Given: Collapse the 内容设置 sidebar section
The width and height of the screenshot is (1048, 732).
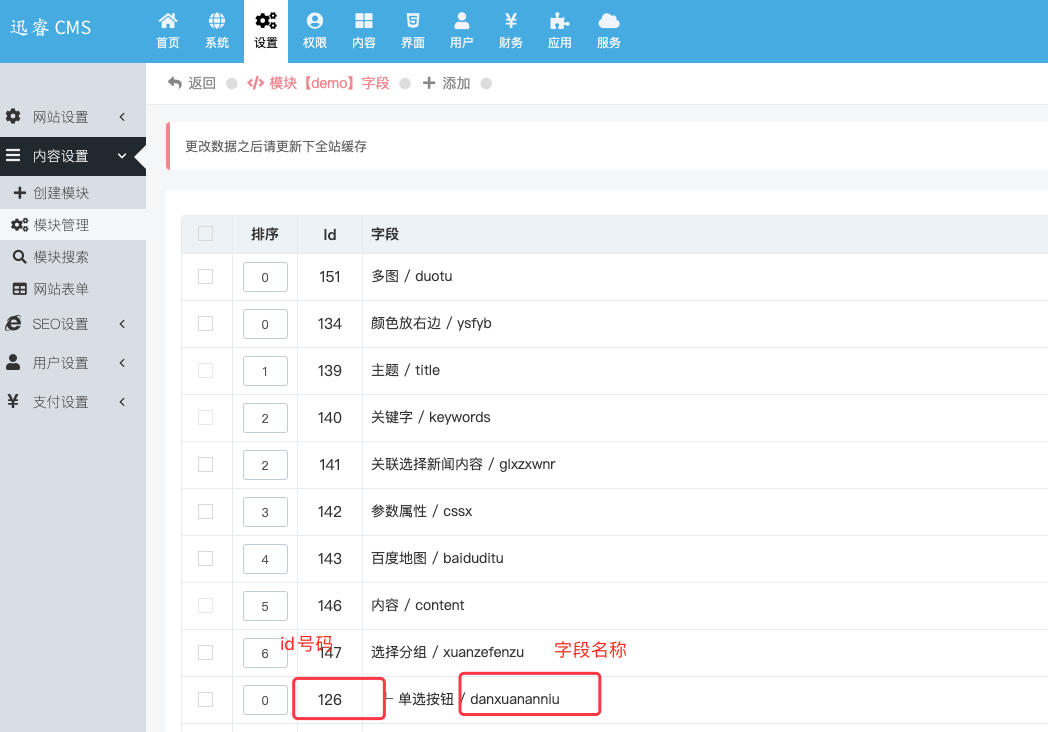Looking at the screenshot, I should (x=73, y=156).
